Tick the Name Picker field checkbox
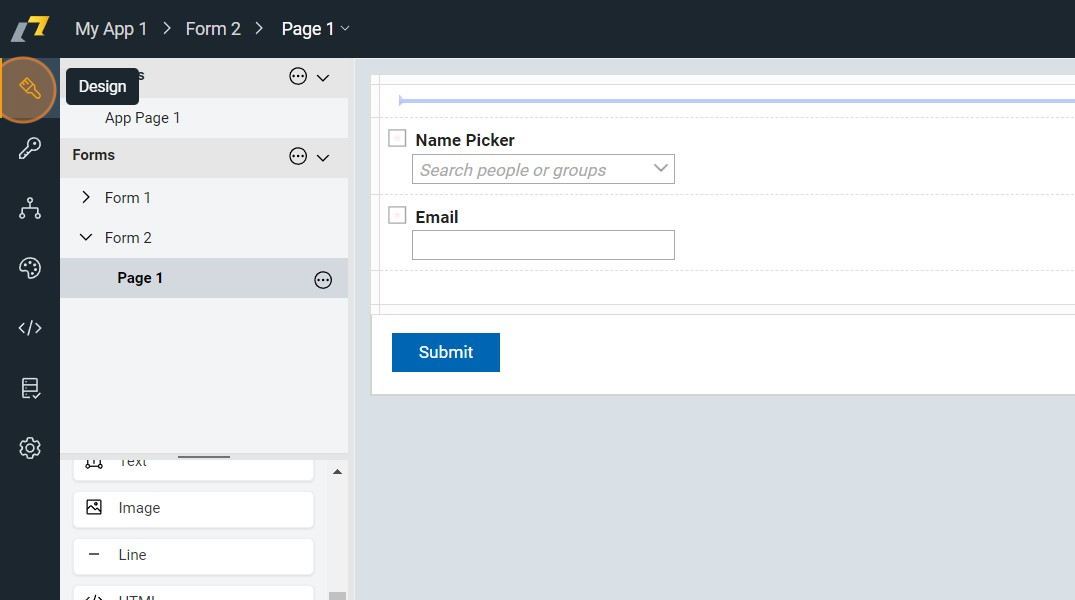The width and height of the screenshot is (1075, 600). coord(397,139)
